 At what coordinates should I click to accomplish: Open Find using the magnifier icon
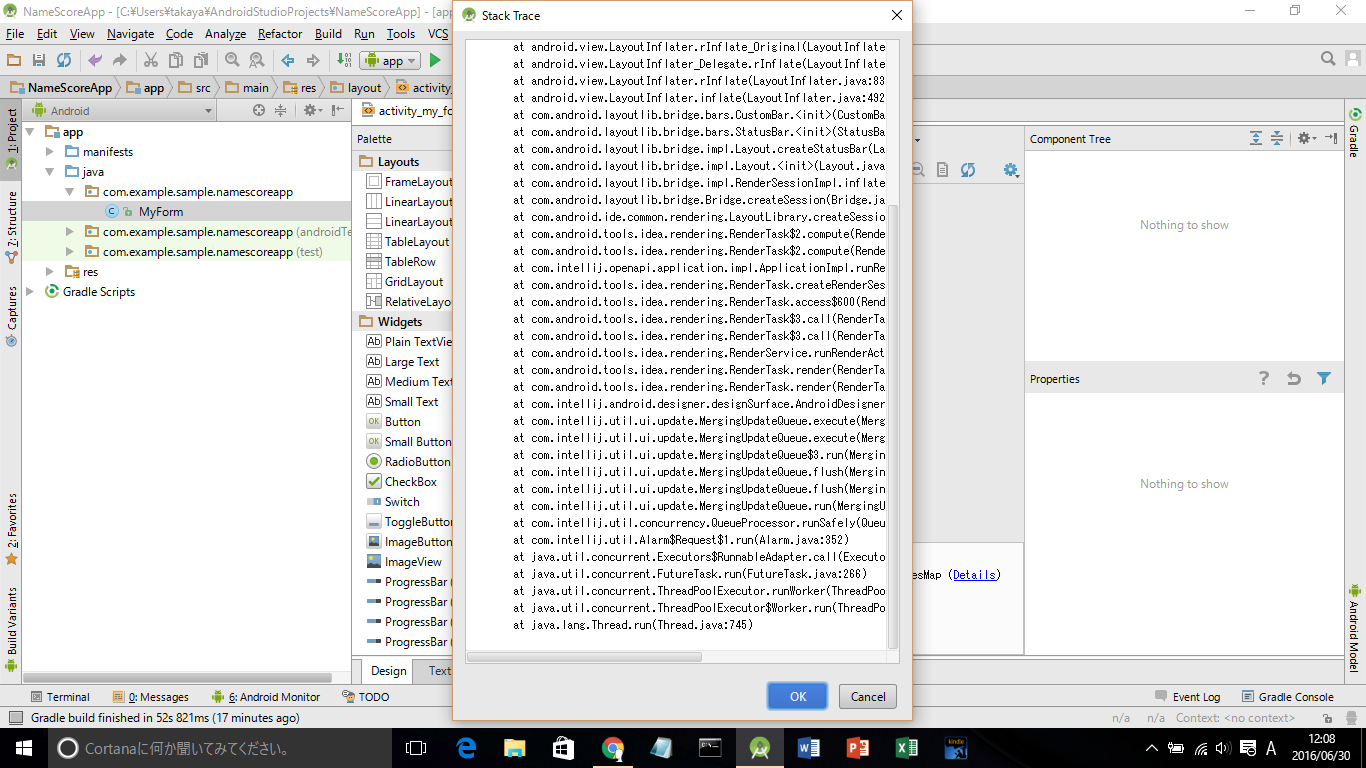(x=231, y=60)
